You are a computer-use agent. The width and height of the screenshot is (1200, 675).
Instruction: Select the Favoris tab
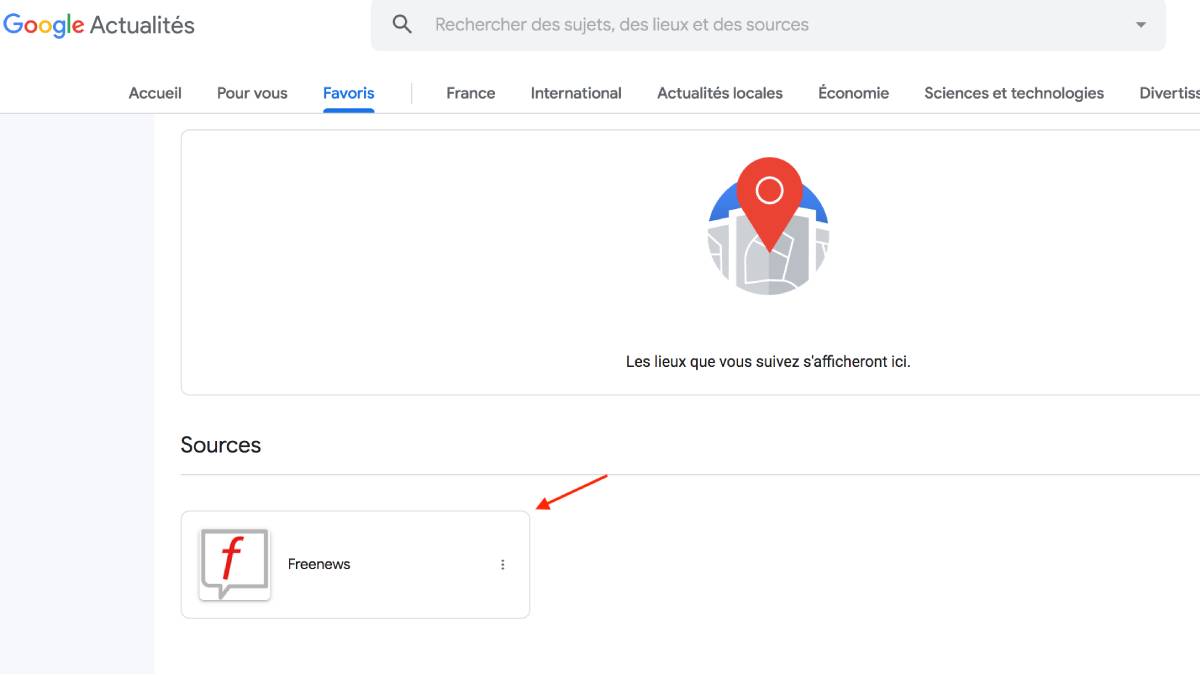(349, 93)
